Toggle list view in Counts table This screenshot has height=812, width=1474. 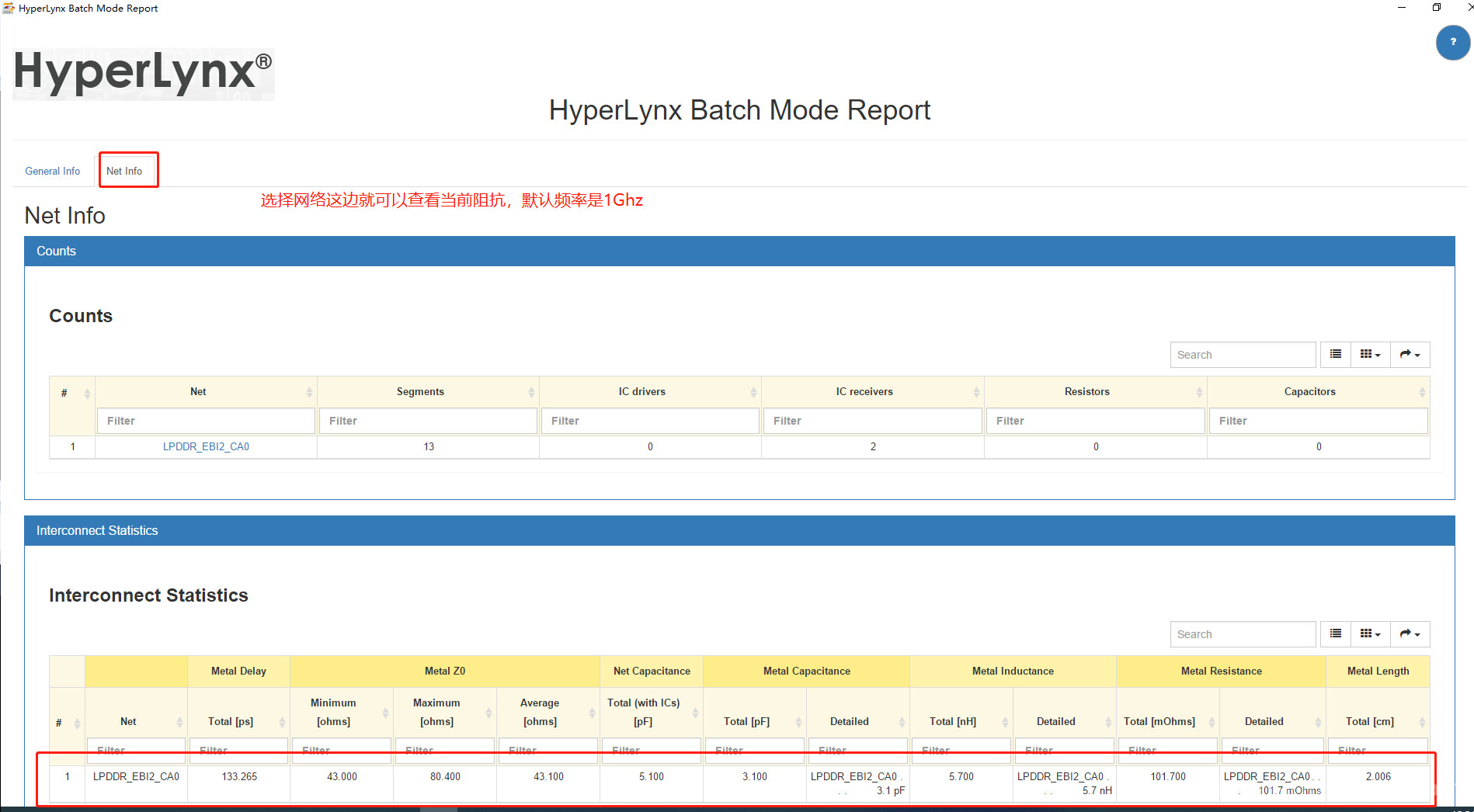[x=1335, y=355]
